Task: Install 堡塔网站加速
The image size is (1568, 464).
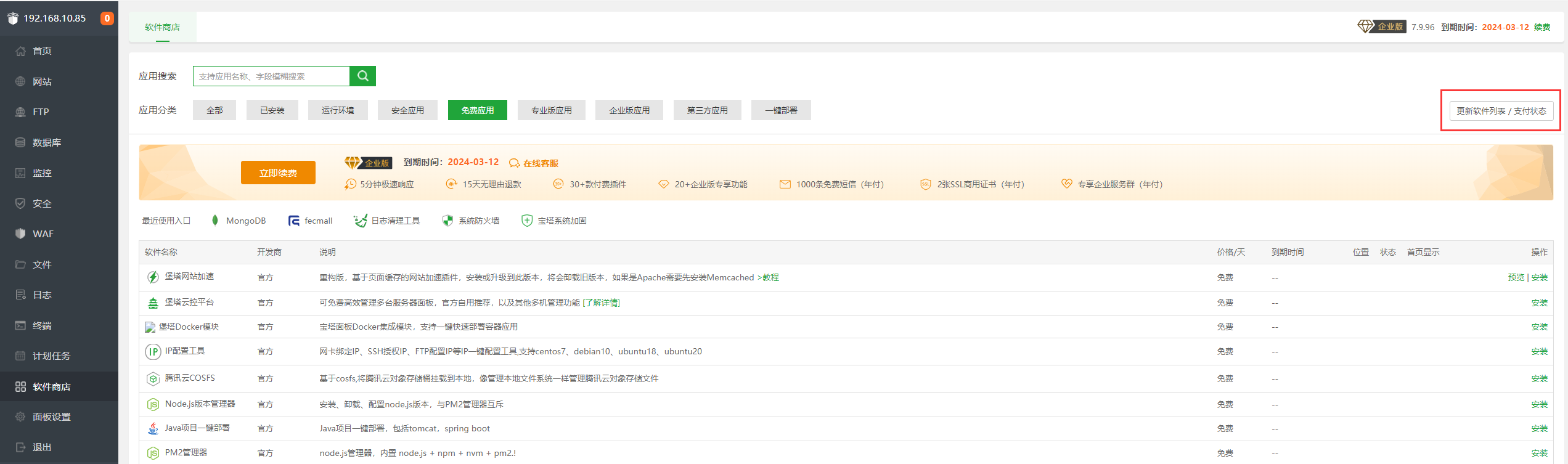Action: [1539, 277]
